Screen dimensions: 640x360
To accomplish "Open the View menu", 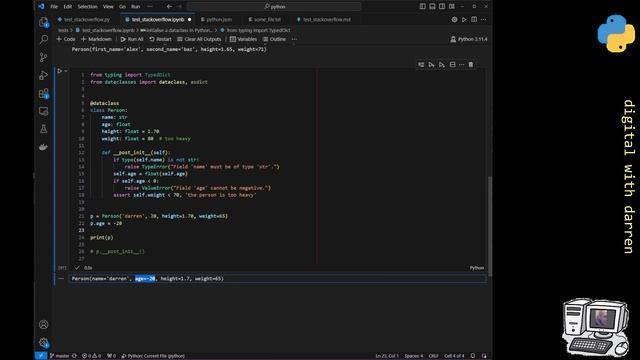I will (108, 7).
